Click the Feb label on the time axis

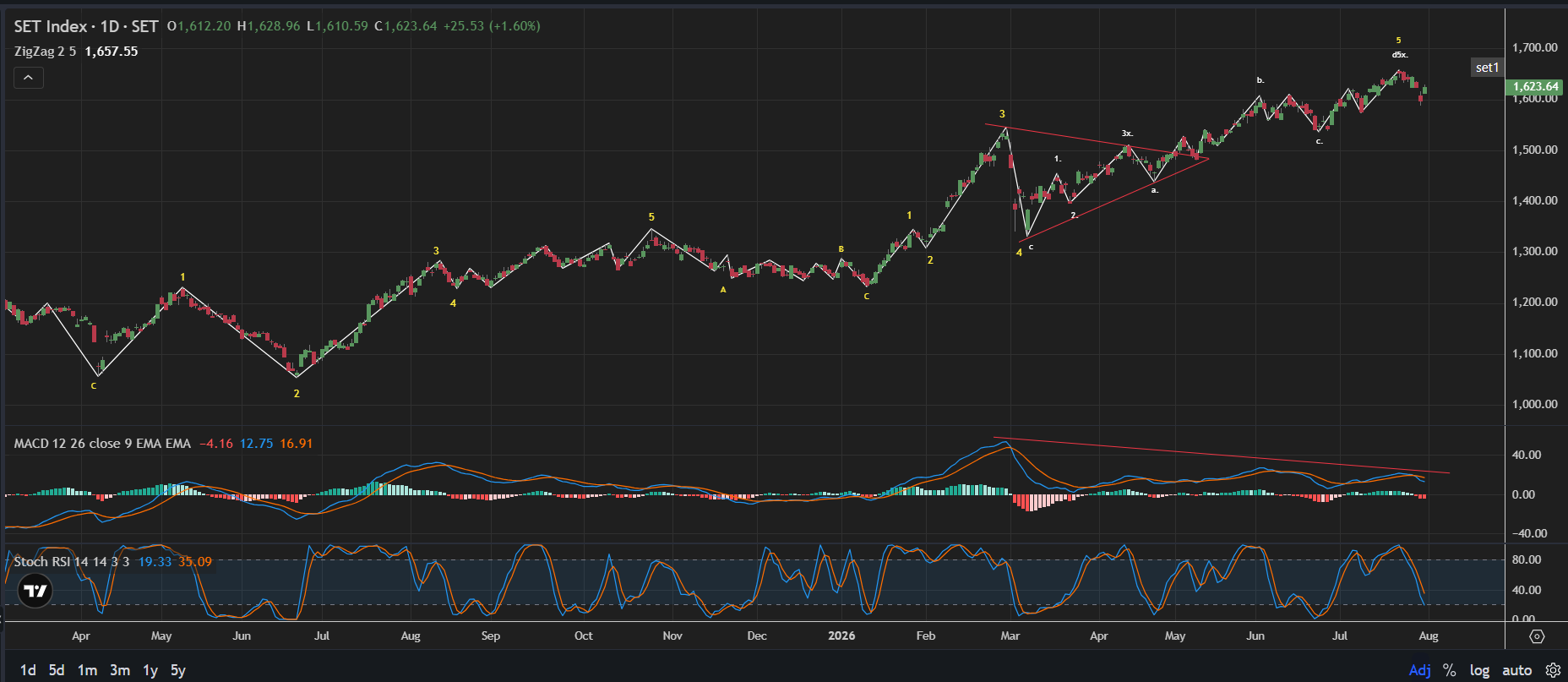point(926,636)
